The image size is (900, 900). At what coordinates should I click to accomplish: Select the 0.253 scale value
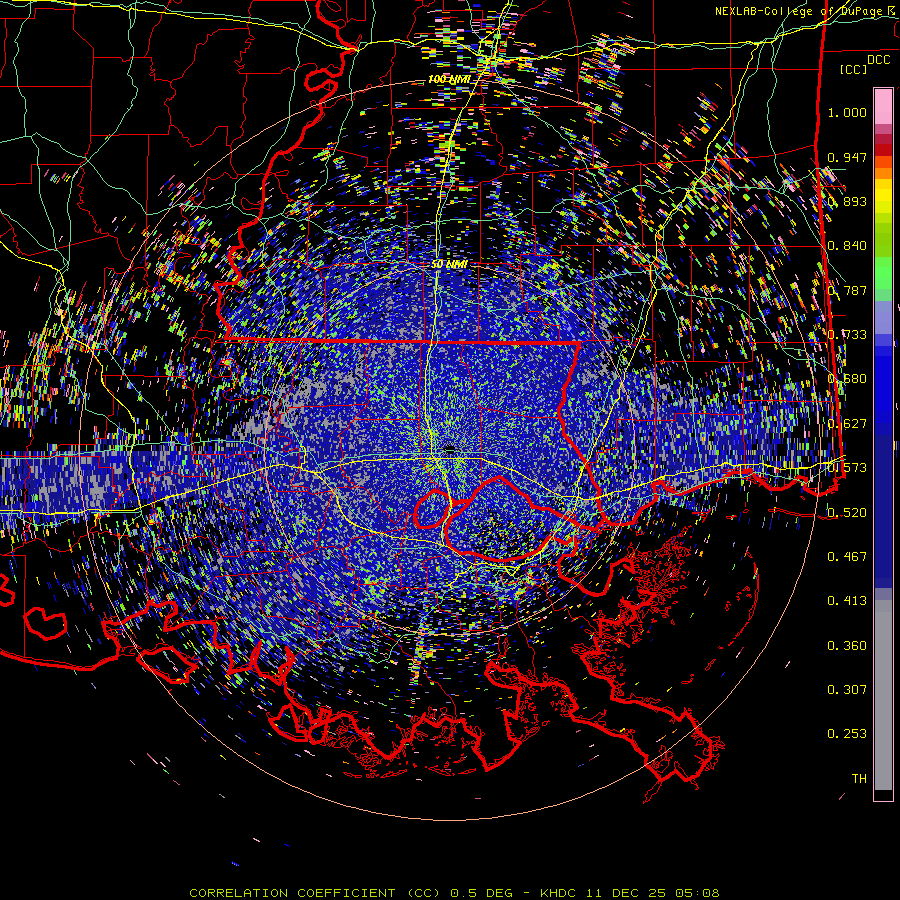pyautogui.click(x=847, y=734)
